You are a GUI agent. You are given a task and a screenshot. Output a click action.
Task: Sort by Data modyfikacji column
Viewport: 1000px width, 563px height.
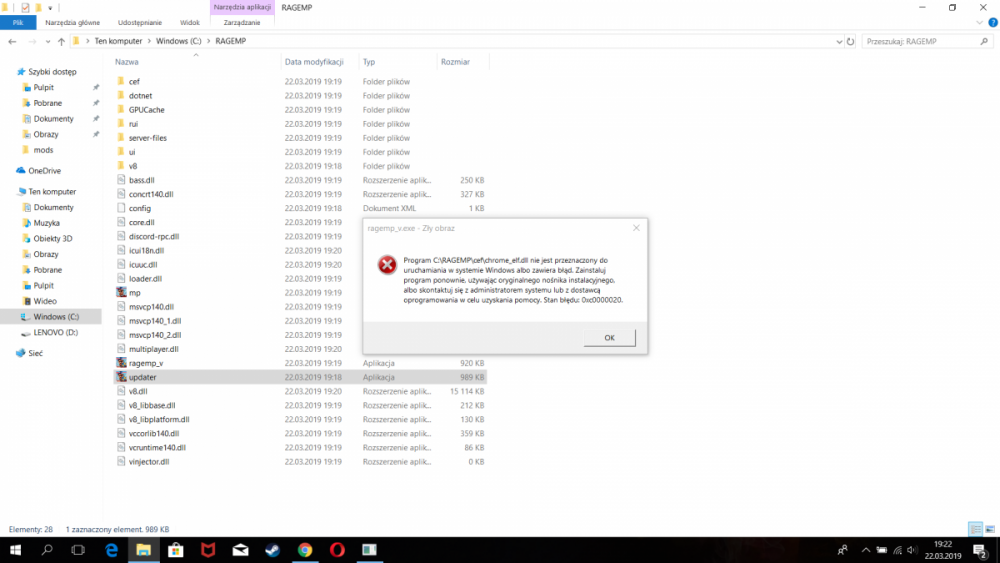pos(314,62)
